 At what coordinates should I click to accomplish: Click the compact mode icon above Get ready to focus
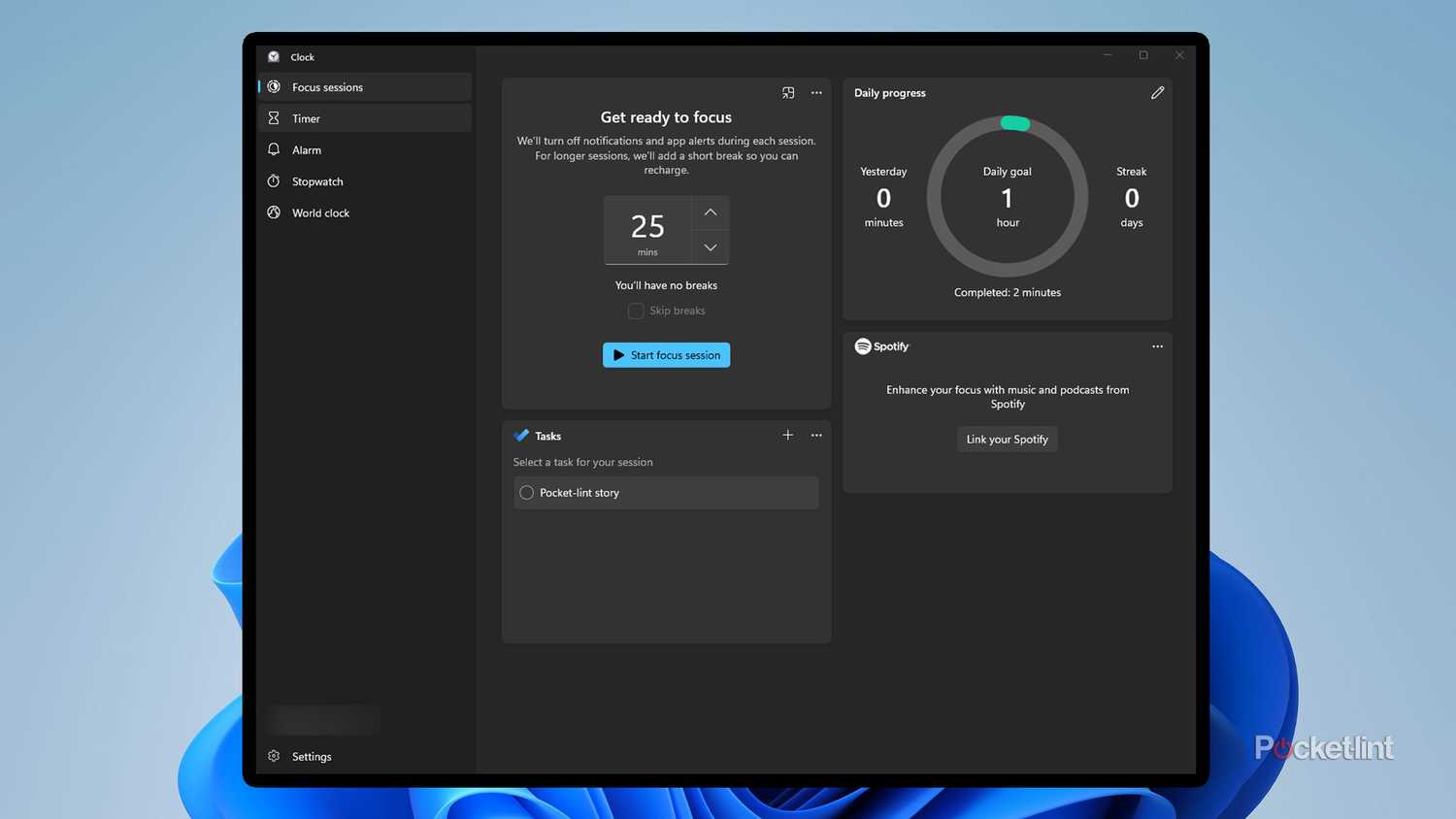tap(787, 92)
